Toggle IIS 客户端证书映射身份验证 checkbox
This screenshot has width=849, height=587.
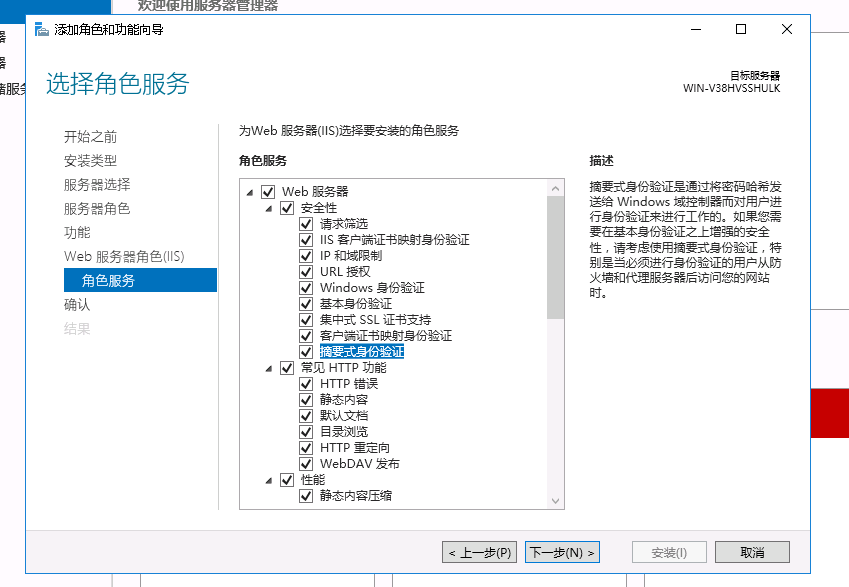tap(306, 240)
